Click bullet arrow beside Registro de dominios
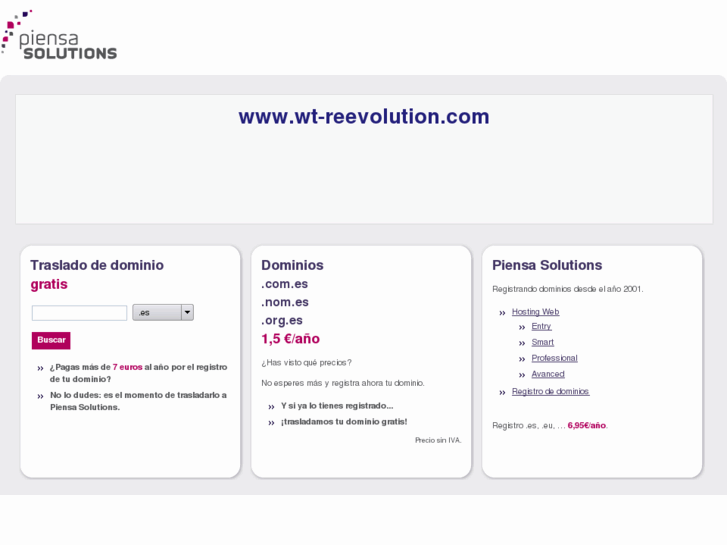 tap(502, 392)
